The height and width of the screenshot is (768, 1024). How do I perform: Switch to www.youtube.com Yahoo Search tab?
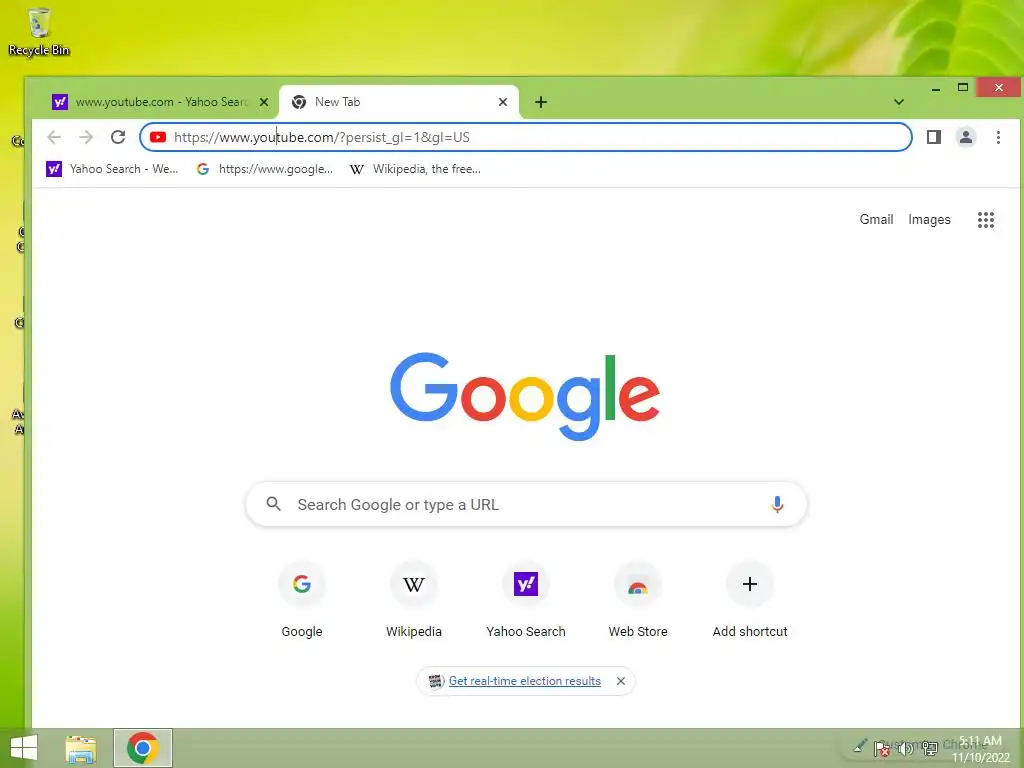[160, 102]
